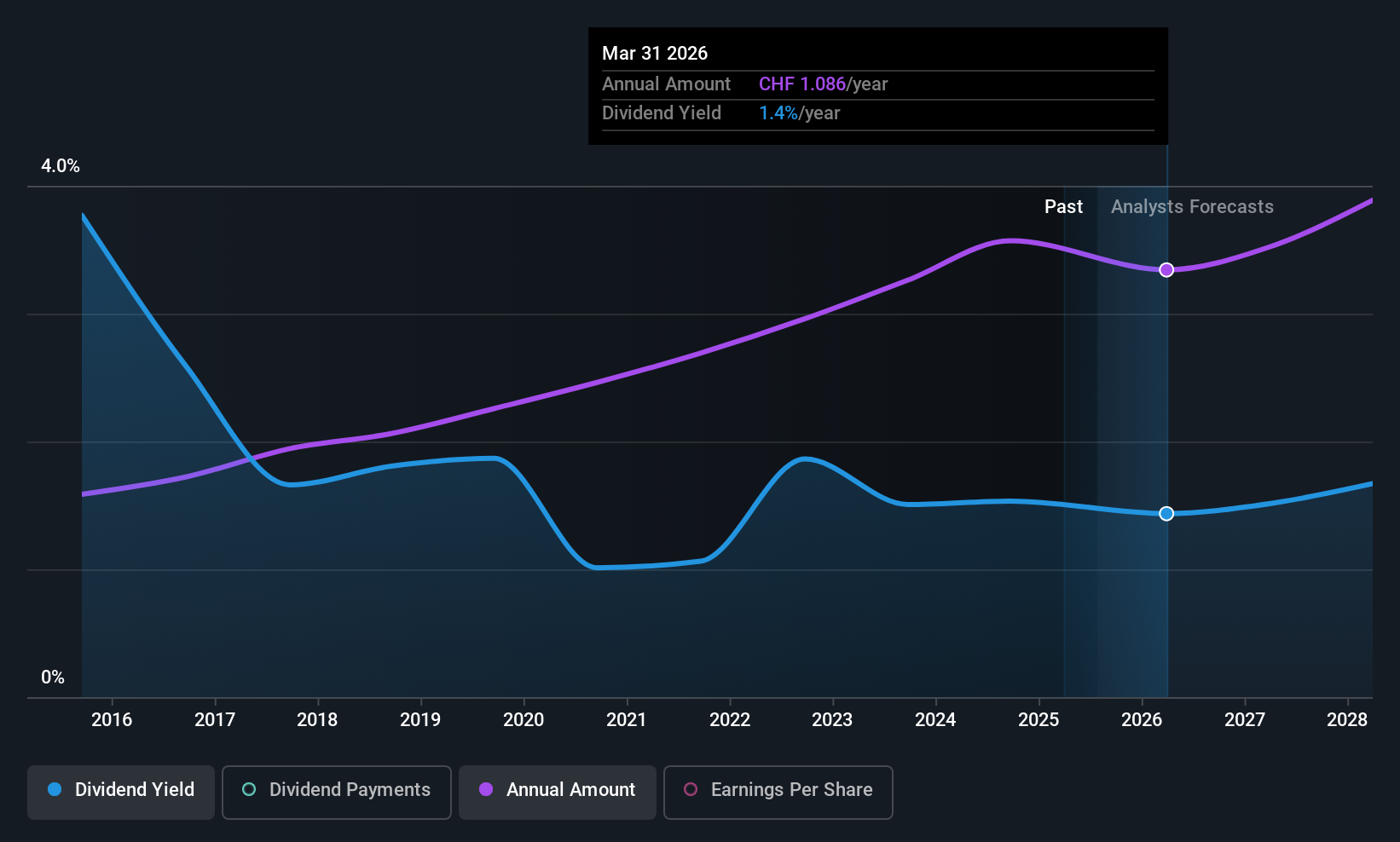Image resolution: width=1400 pixels, height=842 pixels.
Task: Click the blue Dividend Yield legend dot
Action: click(55, 789)
